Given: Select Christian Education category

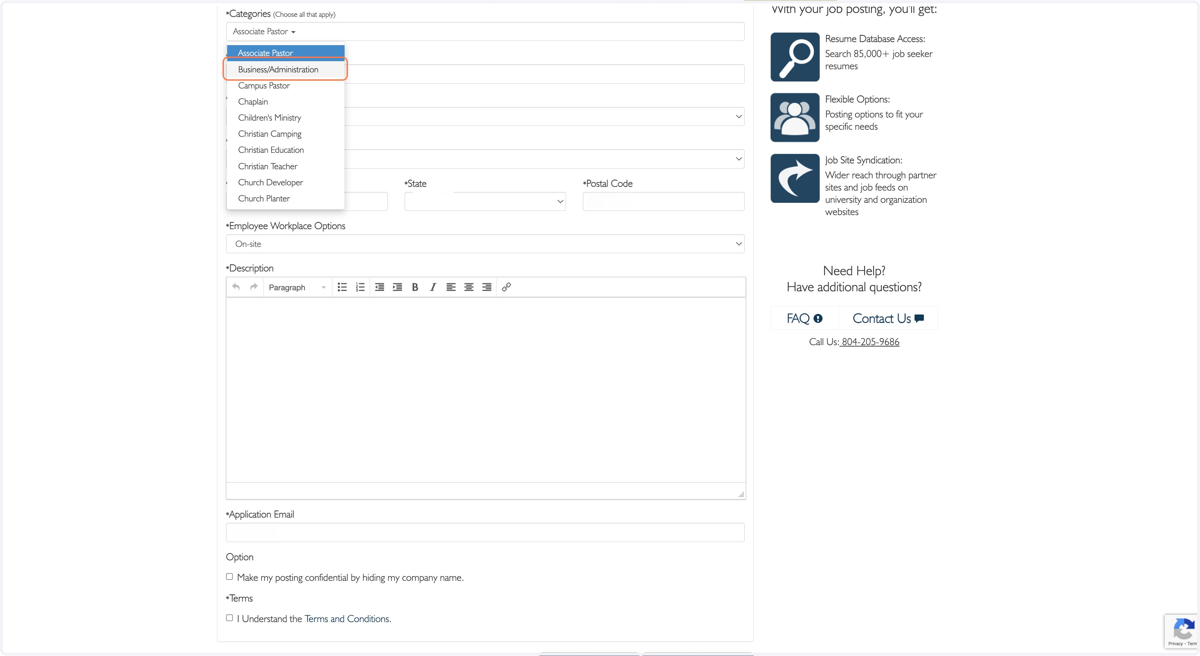Looking at the screenshot, I should (285, 150).
